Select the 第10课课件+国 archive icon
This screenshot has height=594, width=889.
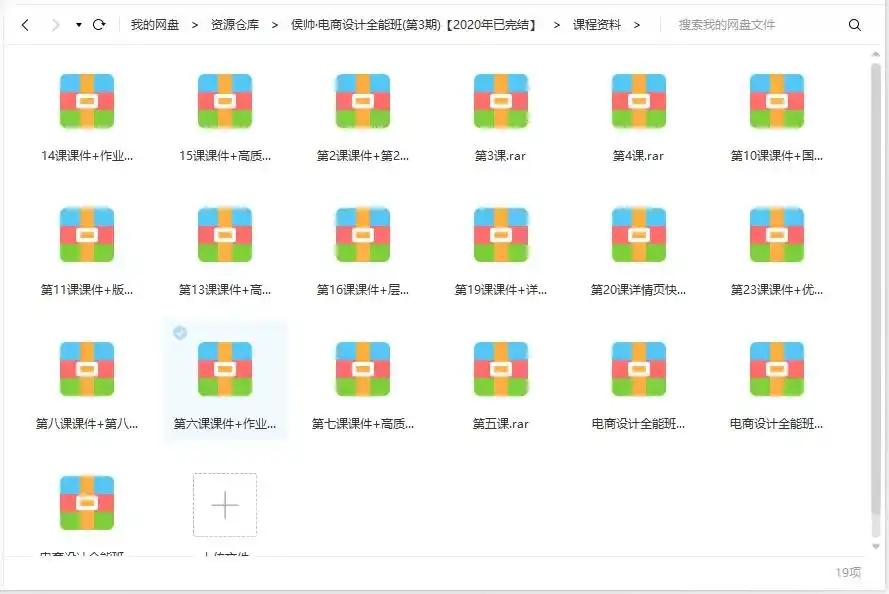pos(777,101)
